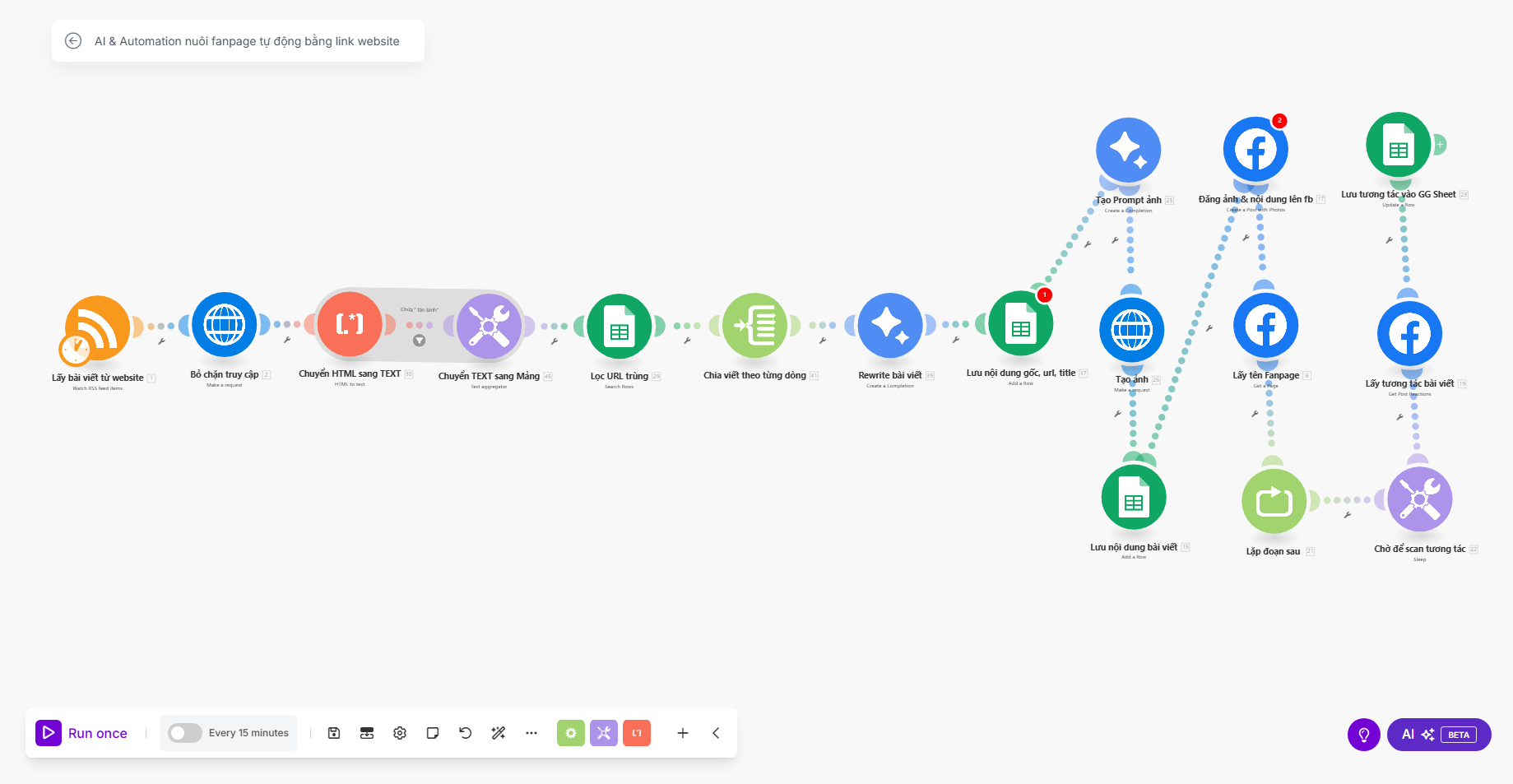This screenshot has width=1513, height=784.
Task: Click wrench between 'Tạo ảnh' and 'Lưu nội dung bài viết'
Action: [1118, 414]
